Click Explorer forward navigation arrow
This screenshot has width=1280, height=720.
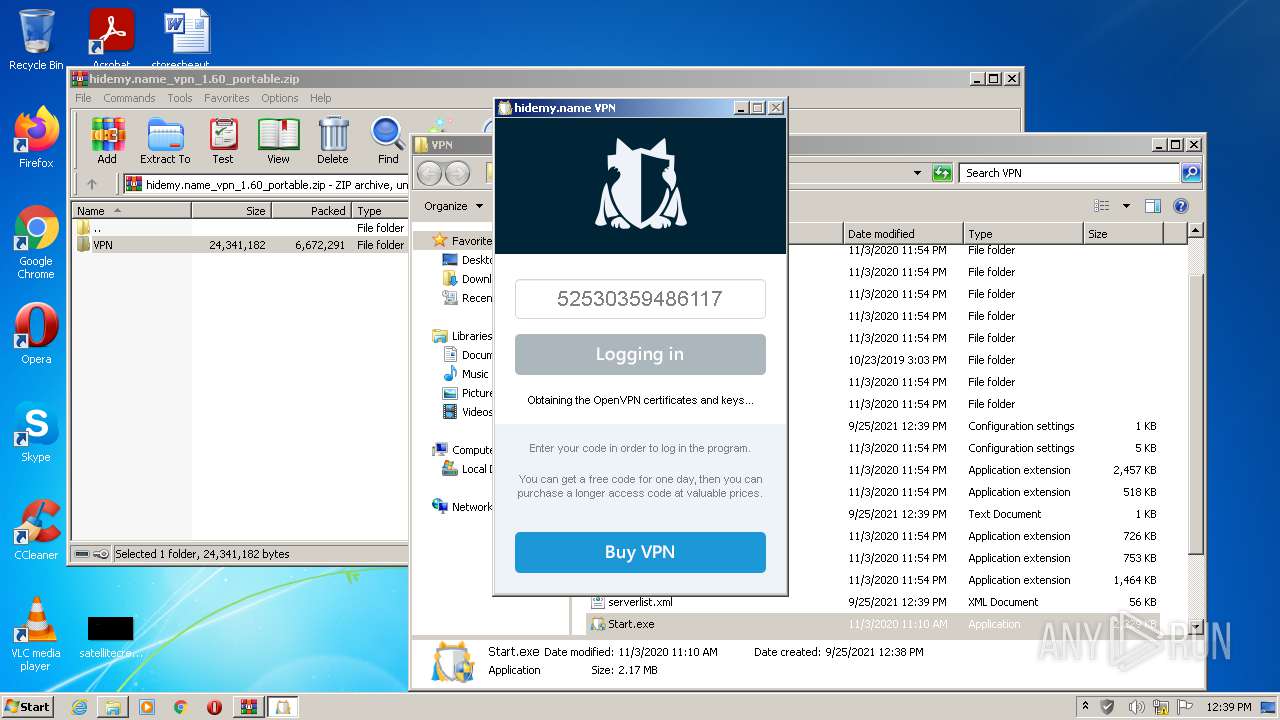click(458, 173)
